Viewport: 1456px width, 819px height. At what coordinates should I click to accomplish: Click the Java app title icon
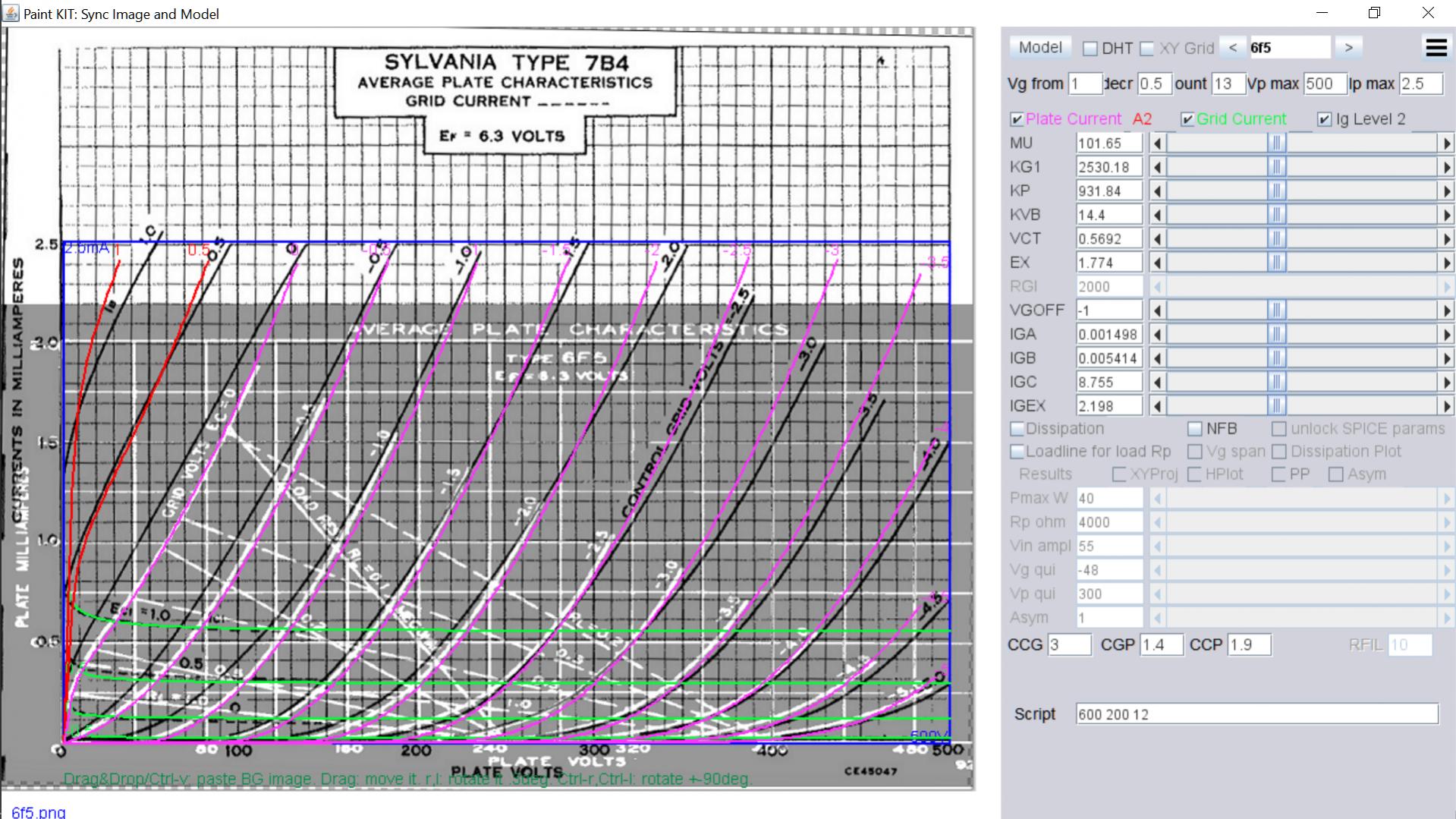[x=11, y=13]
